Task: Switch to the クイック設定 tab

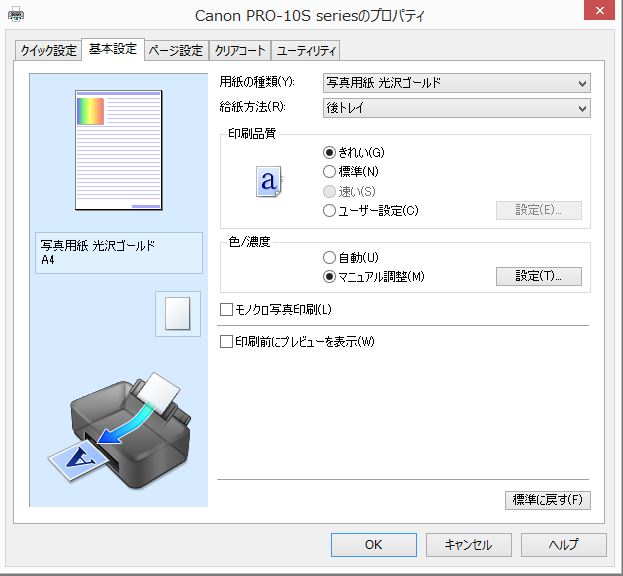Action: point(48,50)
